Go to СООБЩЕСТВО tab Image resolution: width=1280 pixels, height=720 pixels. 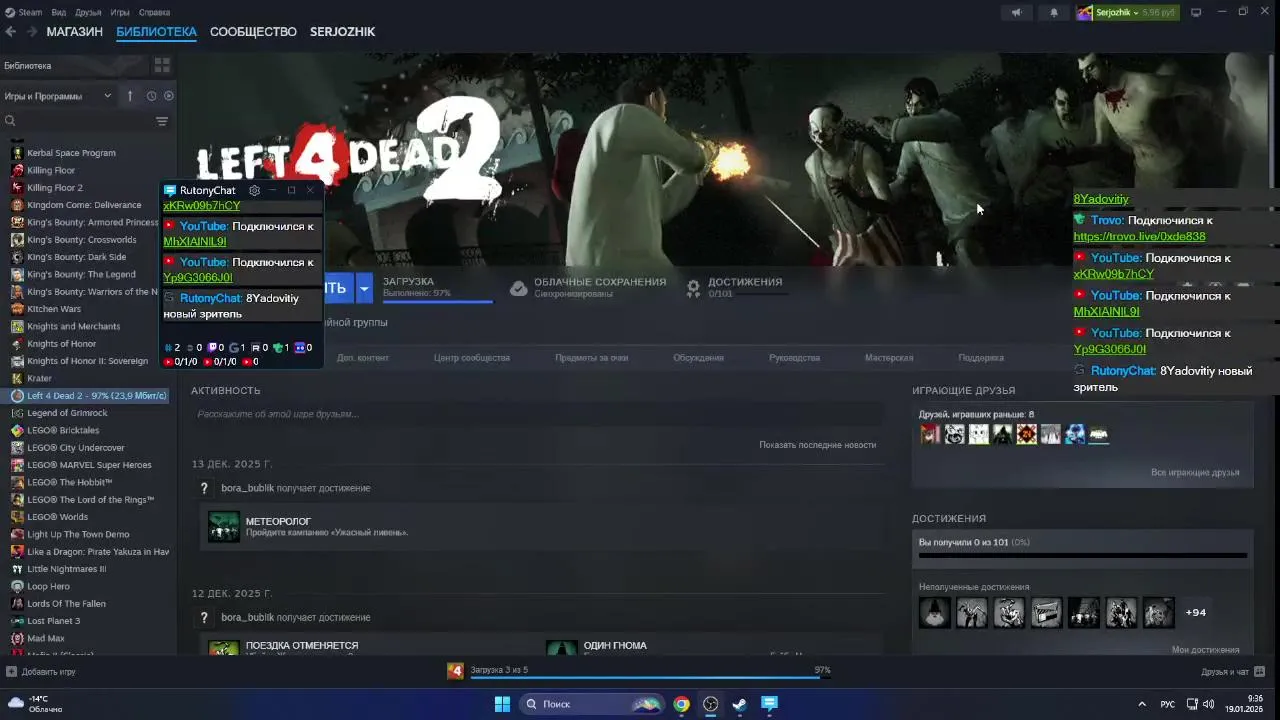(x=253, y=32)
